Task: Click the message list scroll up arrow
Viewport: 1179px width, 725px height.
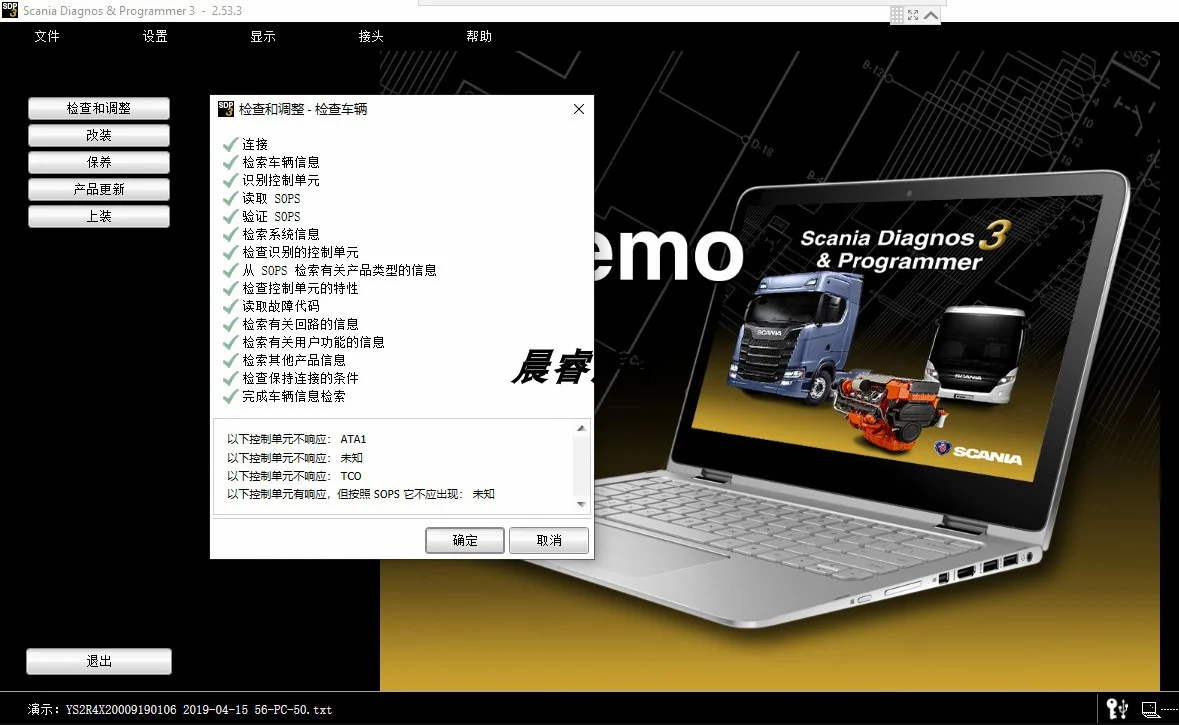Action: pyautogui.click(x=581, y=428)
